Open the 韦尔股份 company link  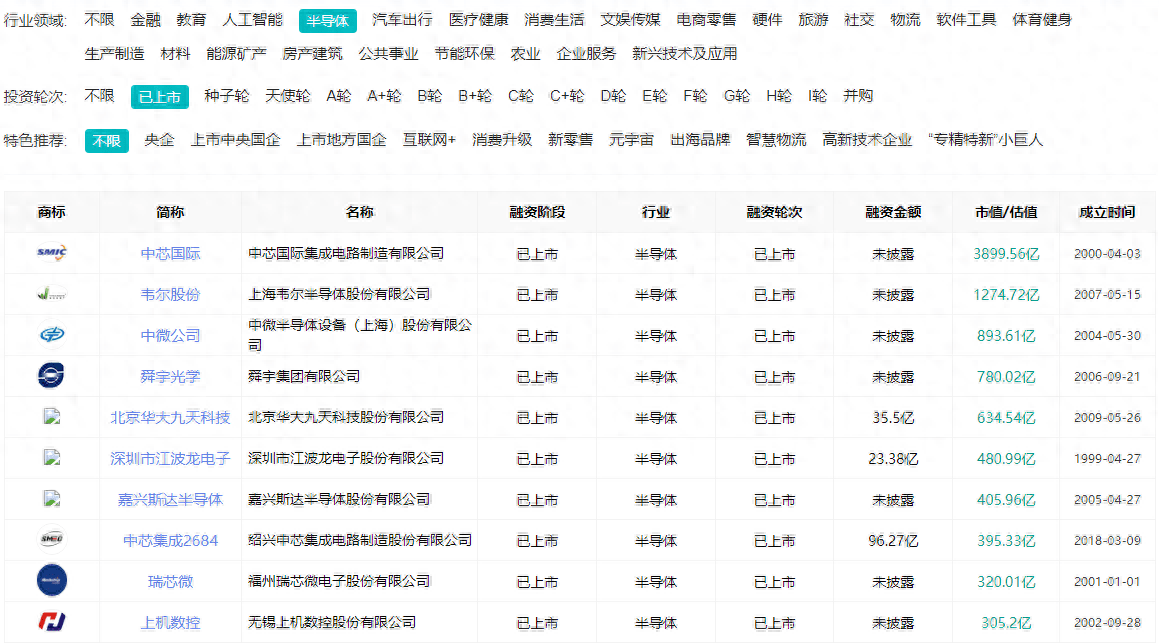tap(171, 294)
